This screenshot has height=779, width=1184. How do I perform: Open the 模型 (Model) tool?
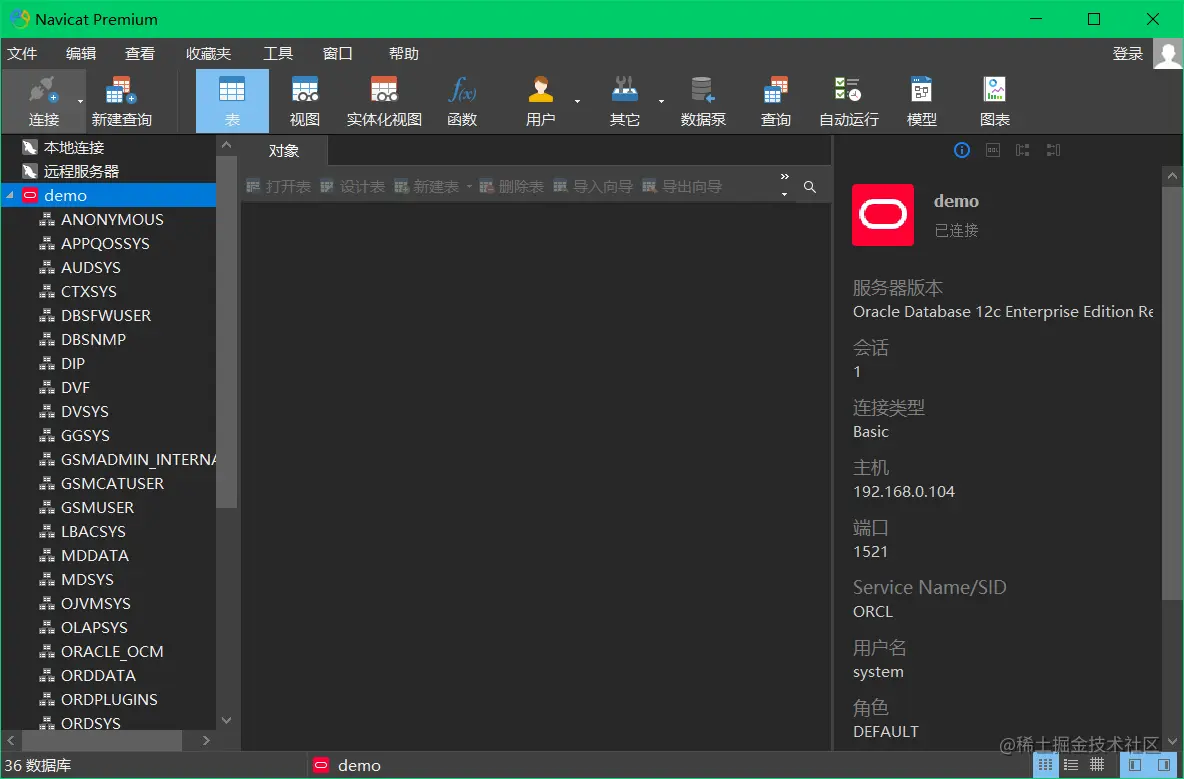[921, 101]
